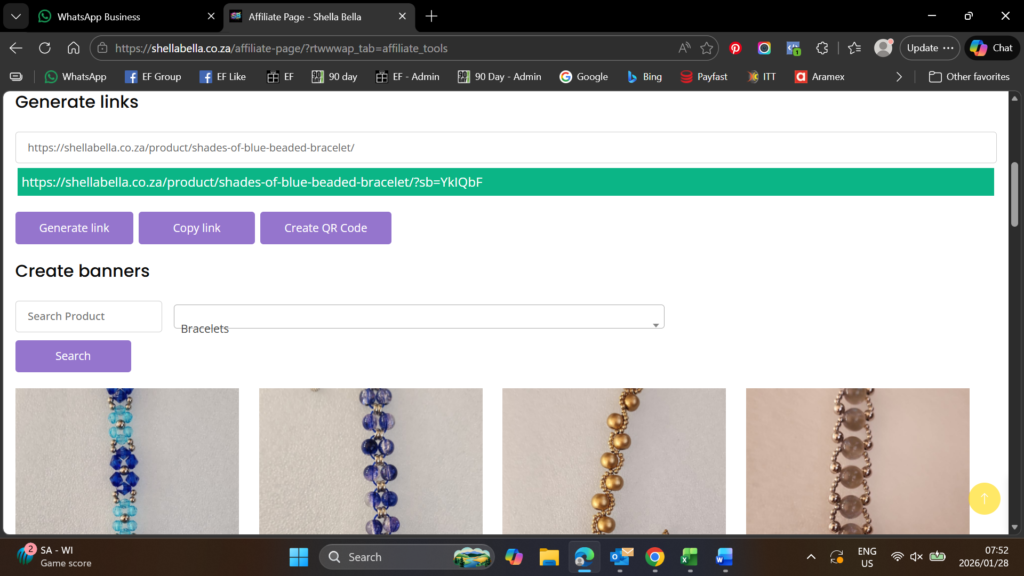Open the Copilot Chat button
Viewport: 1024px width, 576px height.
pyautogui.click(x=991, y=48)
